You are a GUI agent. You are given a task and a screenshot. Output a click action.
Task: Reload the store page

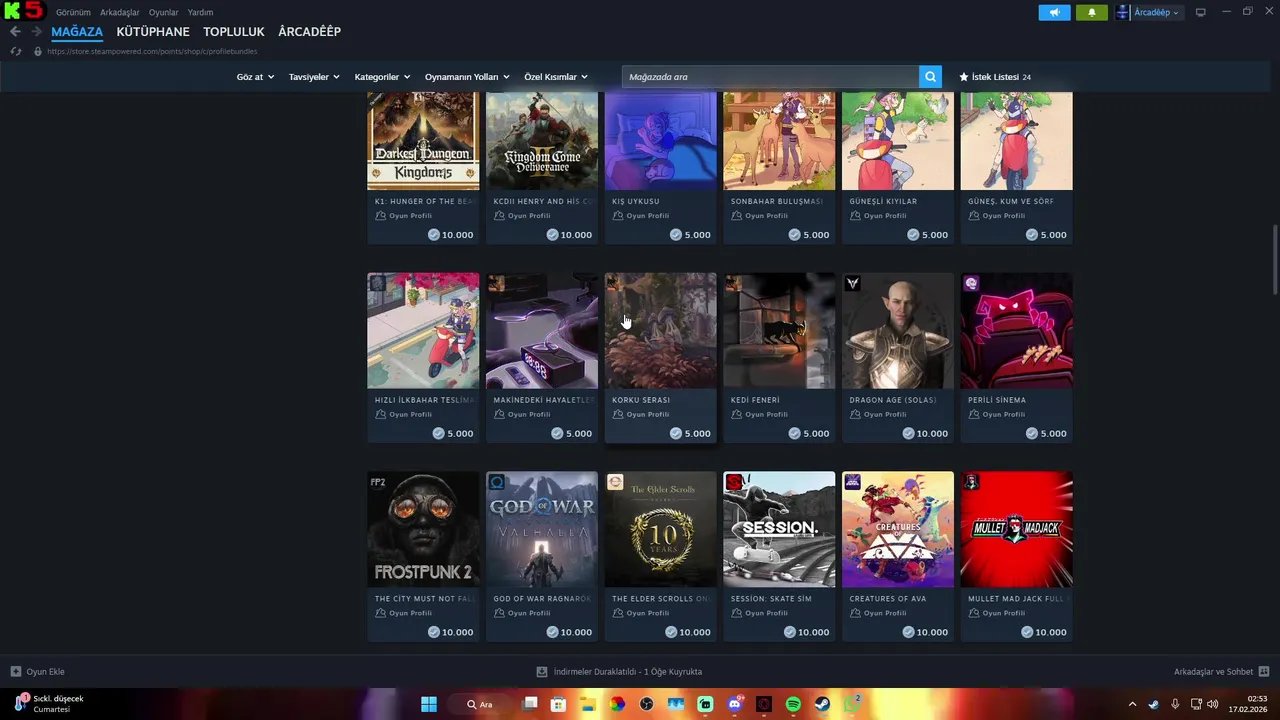tap(15, 51)
